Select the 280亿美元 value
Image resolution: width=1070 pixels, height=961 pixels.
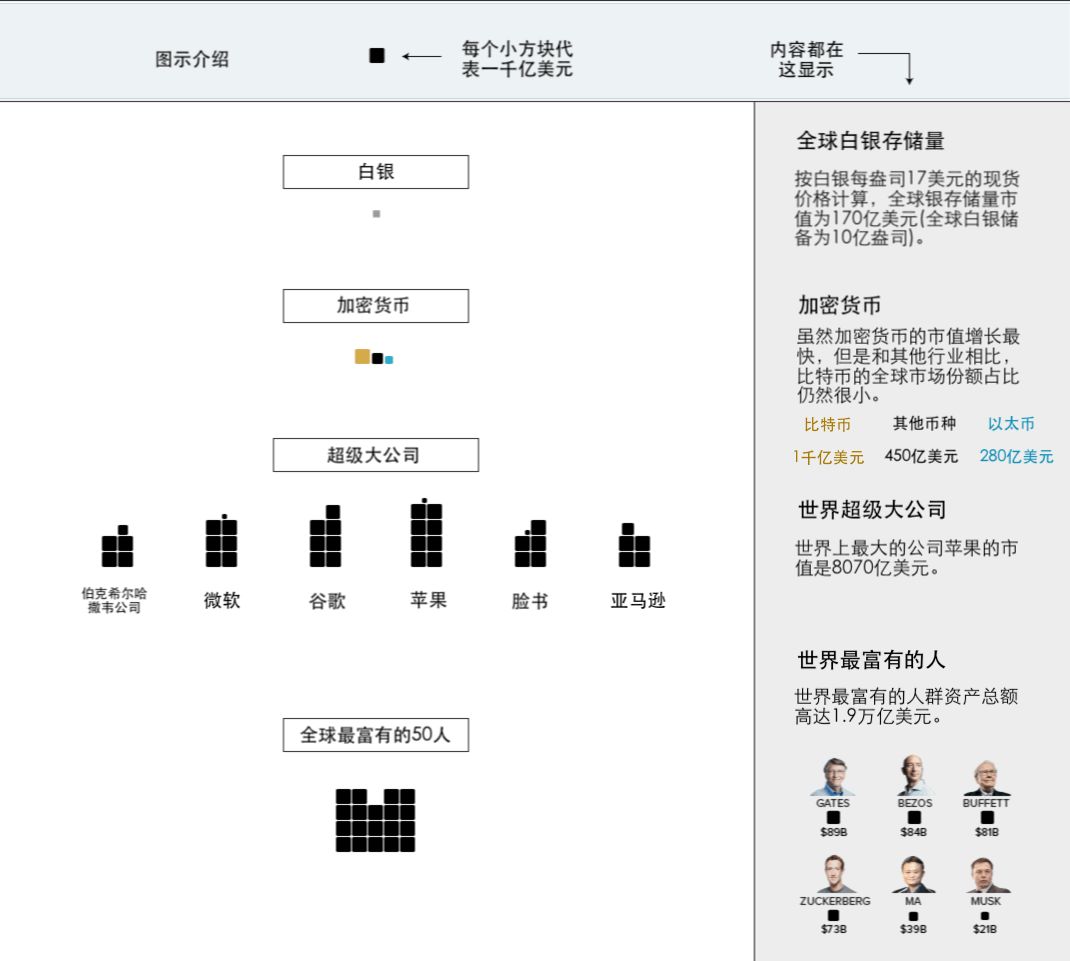tap(1017, 456)
